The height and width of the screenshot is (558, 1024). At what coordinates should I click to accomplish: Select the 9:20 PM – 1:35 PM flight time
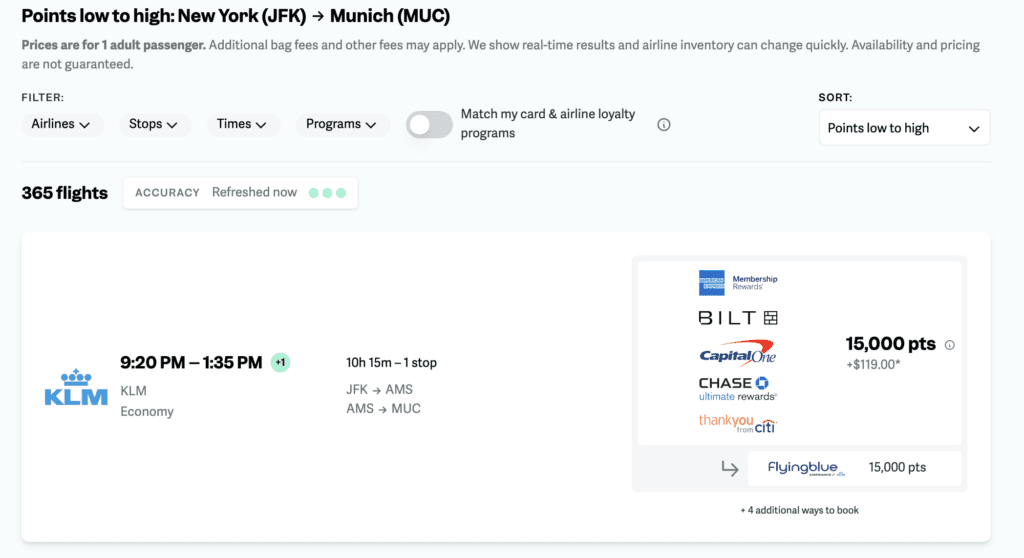point(191,362)
